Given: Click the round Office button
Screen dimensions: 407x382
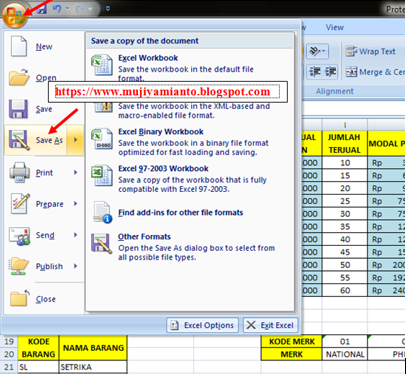Looking at the screenshot, I should tap(15, 15).
